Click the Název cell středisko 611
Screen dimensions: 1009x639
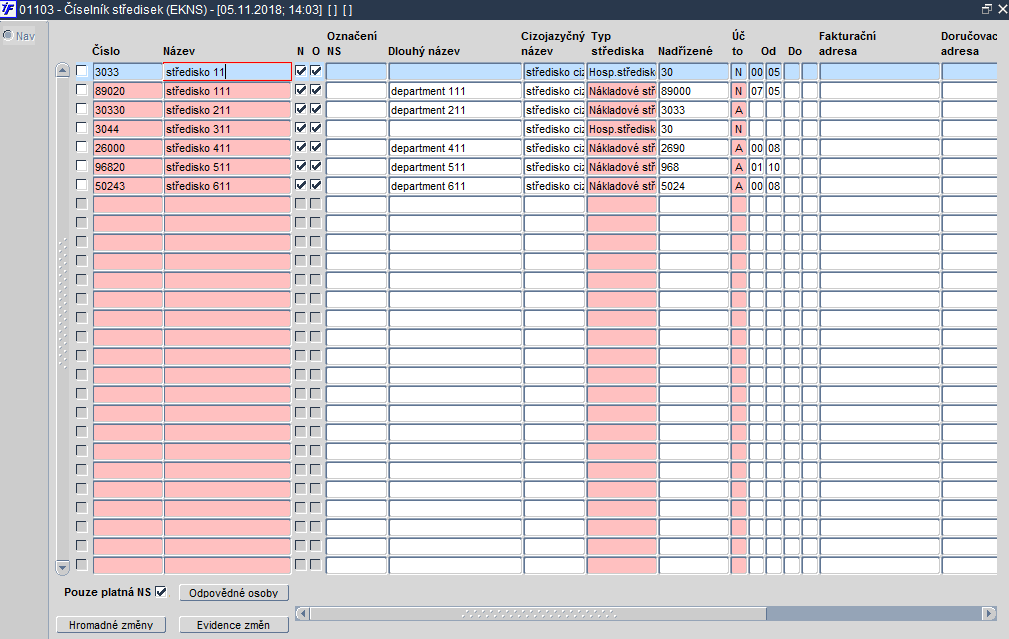[x=228, y=186]
